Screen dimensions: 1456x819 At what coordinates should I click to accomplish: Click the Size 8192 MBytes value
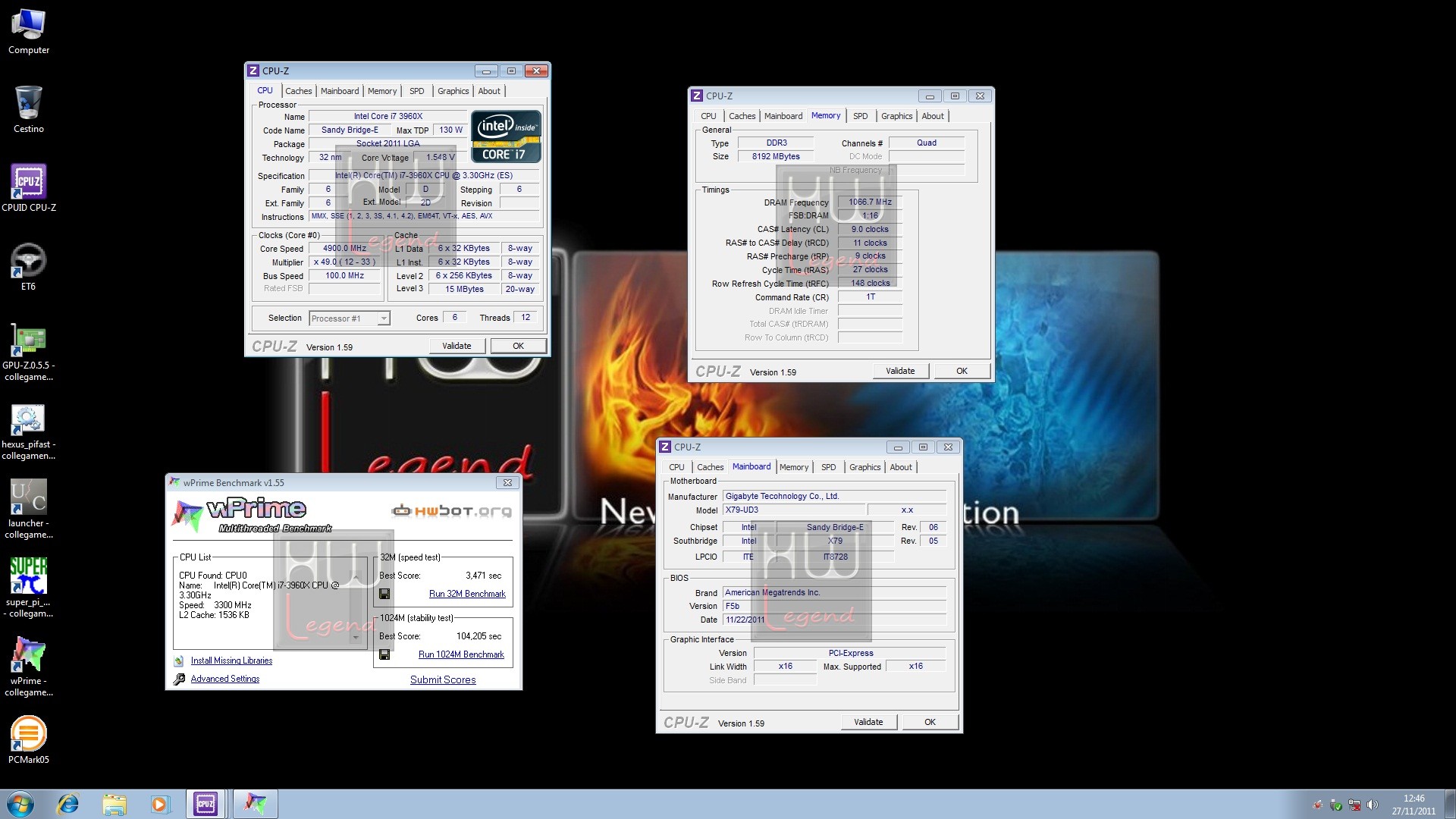[776, 156]
